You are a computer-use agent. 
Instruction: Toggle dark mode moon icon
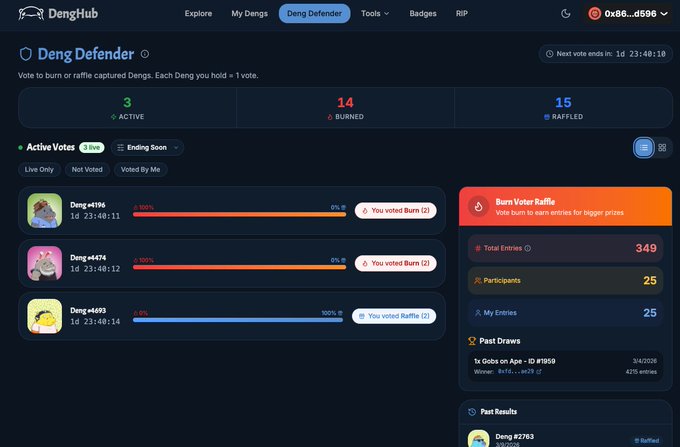click(x=566, y=13)
